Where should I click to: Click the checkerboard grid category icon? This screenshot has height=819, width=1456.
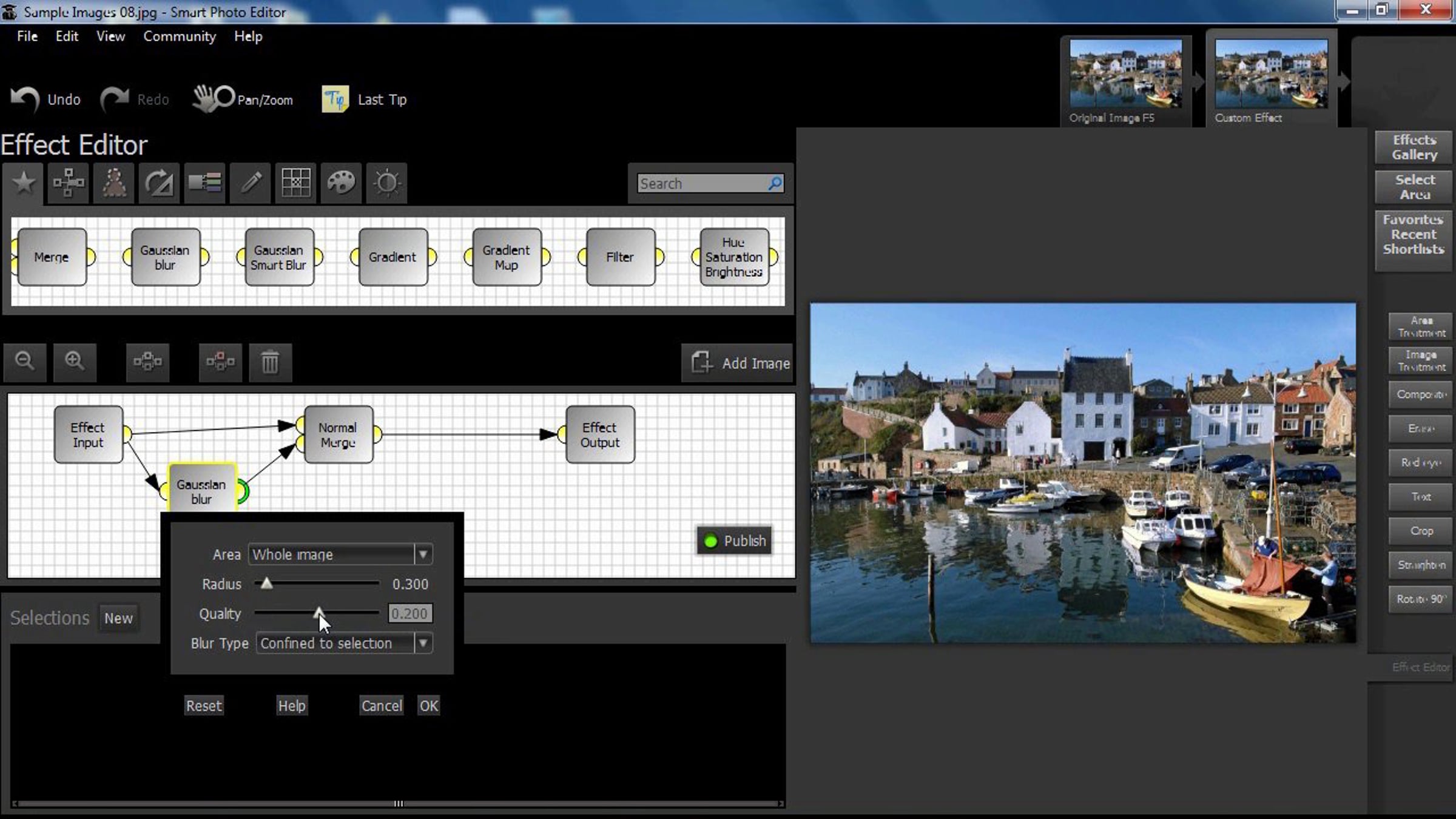click(296, 183)
